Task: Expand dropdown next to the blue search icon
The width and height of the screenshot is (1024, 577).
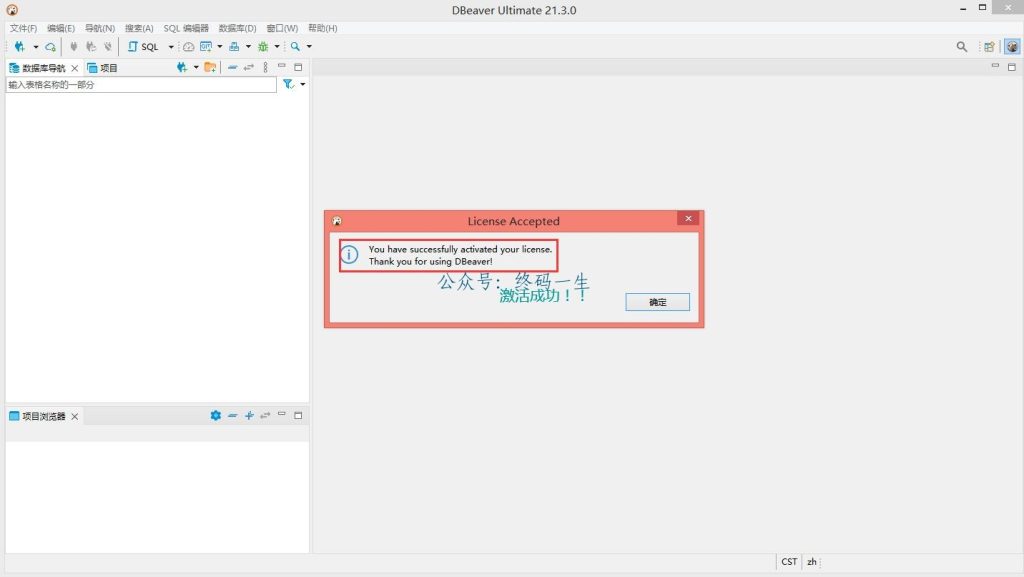Action: (x=309, y=47)
